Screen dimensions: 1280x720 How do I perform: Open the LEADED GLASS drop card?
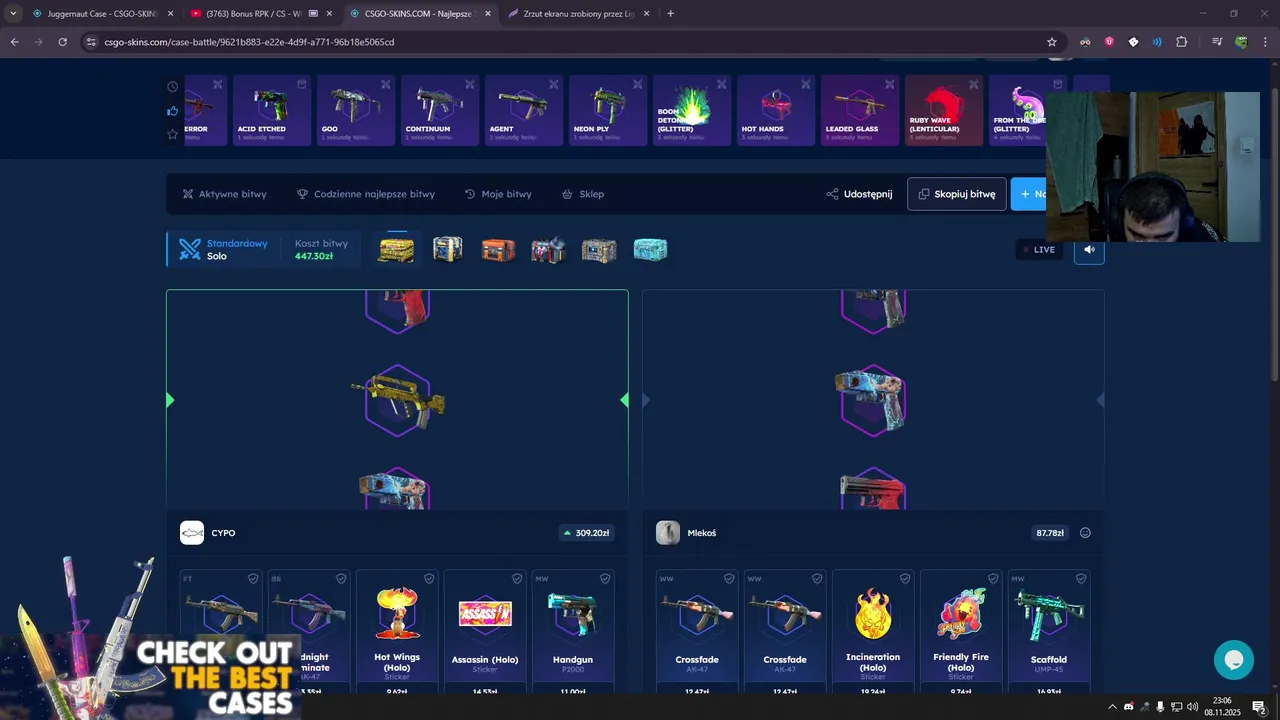tap(860, 110)
